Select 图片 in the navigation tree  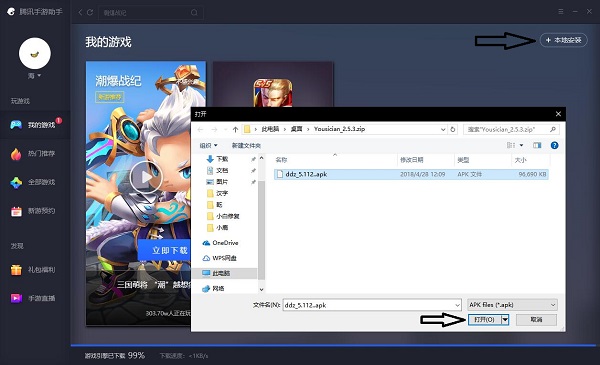click(x=222, y=182)
